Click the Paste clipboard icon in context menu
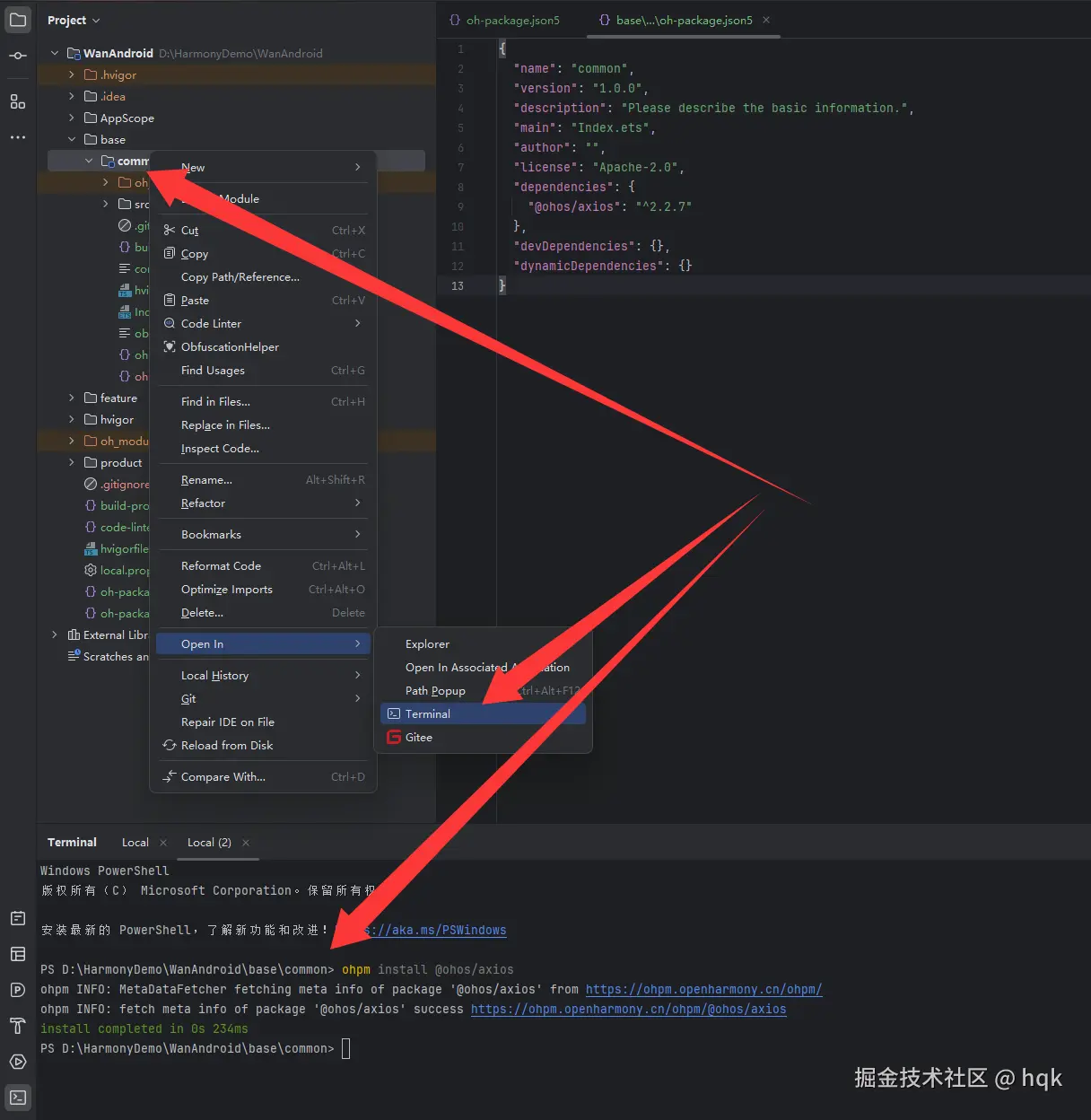Screen dimensions: 1091x1120 170,301
